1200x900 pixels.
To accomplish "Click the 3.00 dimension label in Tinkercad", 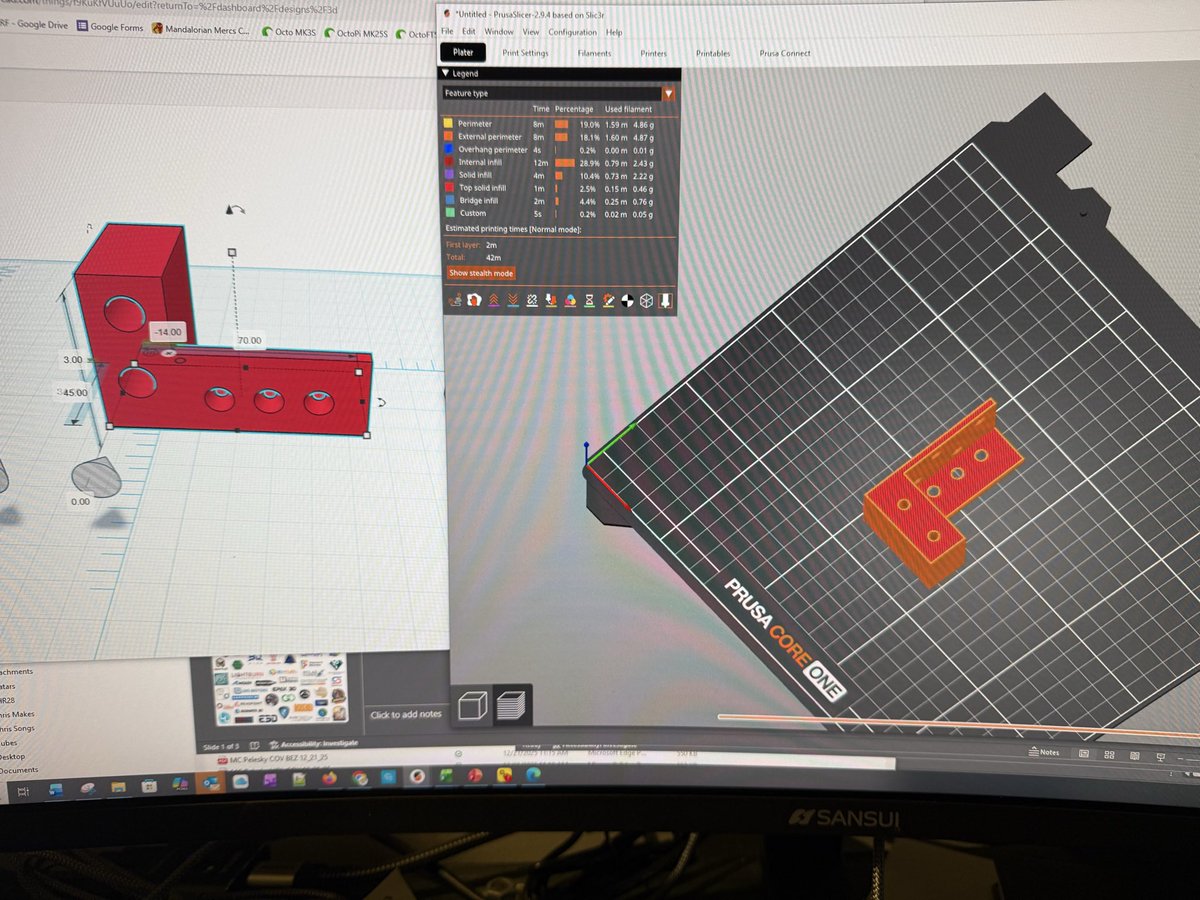I will pos(71,359).
